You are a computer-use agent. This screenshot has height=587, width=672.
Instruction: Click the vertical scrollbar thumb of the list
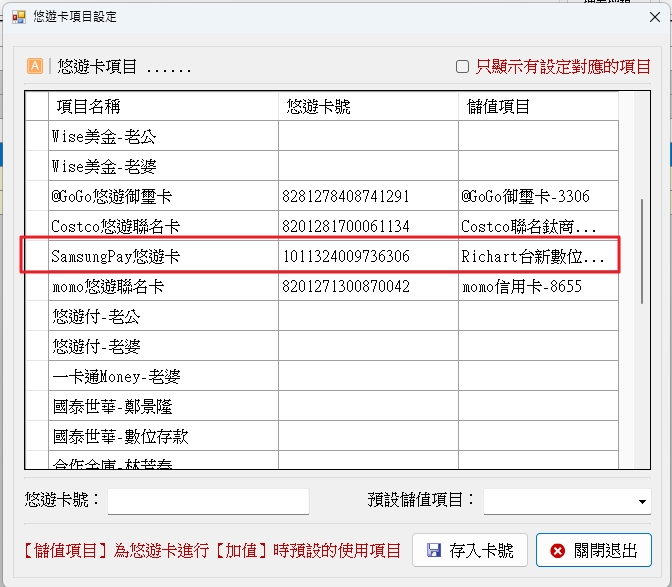click(x=642, y=251)
